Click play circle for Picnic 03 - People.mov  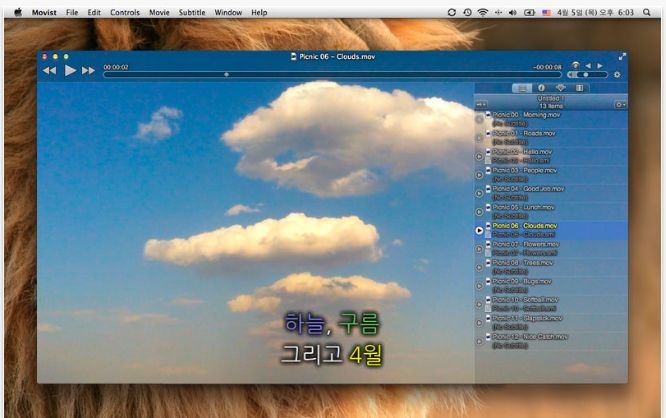click(479, 175)
